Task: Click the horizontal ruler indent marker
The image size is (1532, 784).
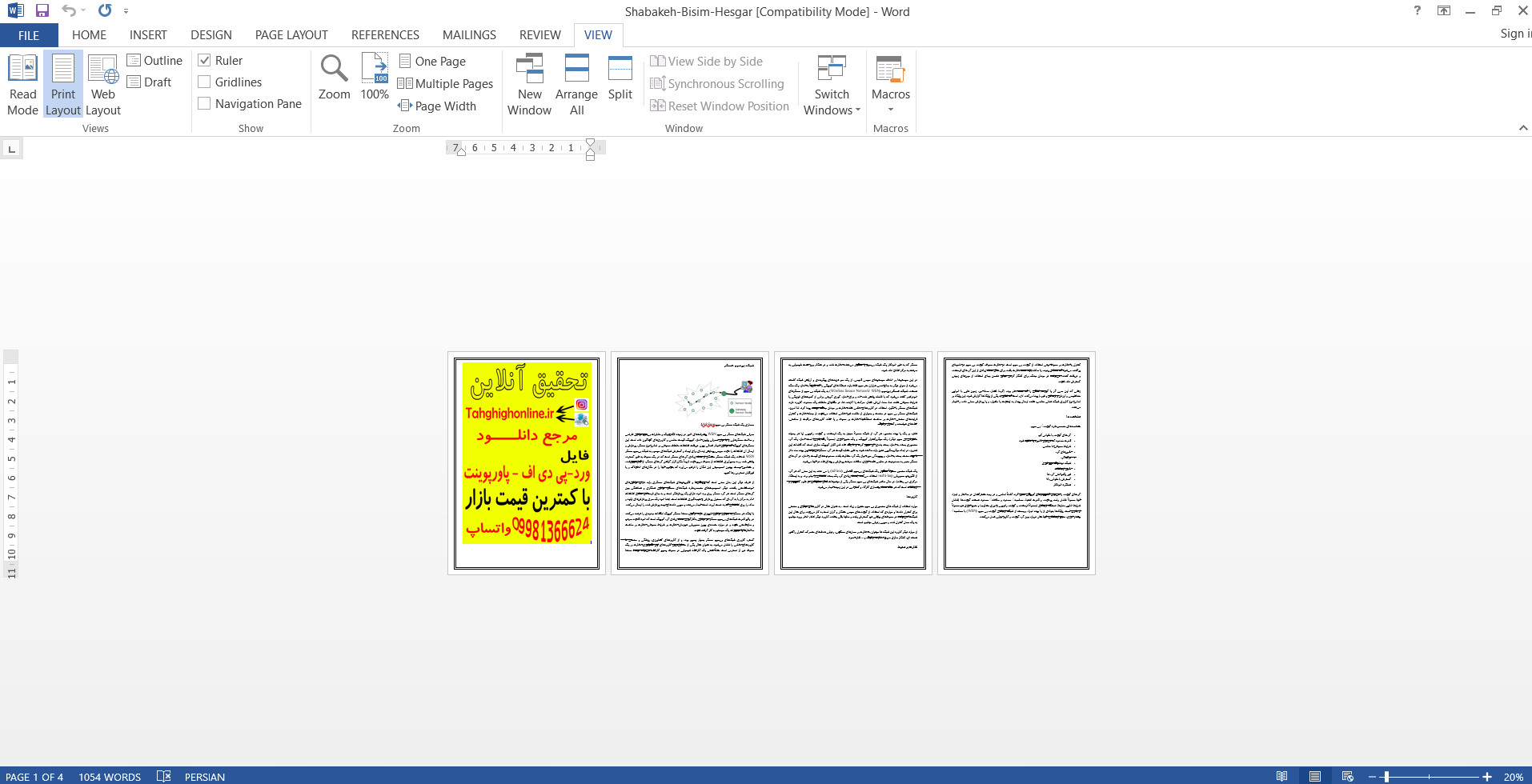Action: pos(590,149)
